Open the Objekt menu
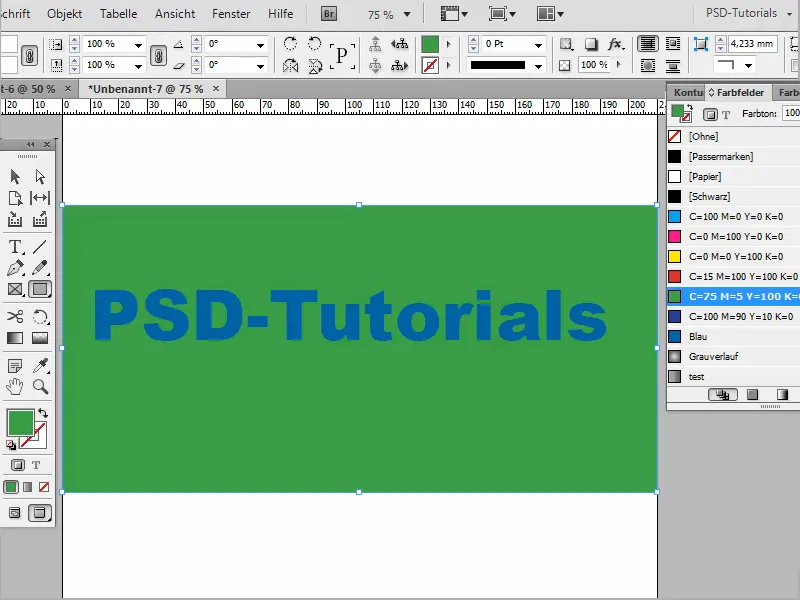The image size is (800, 600). point(64,14)
